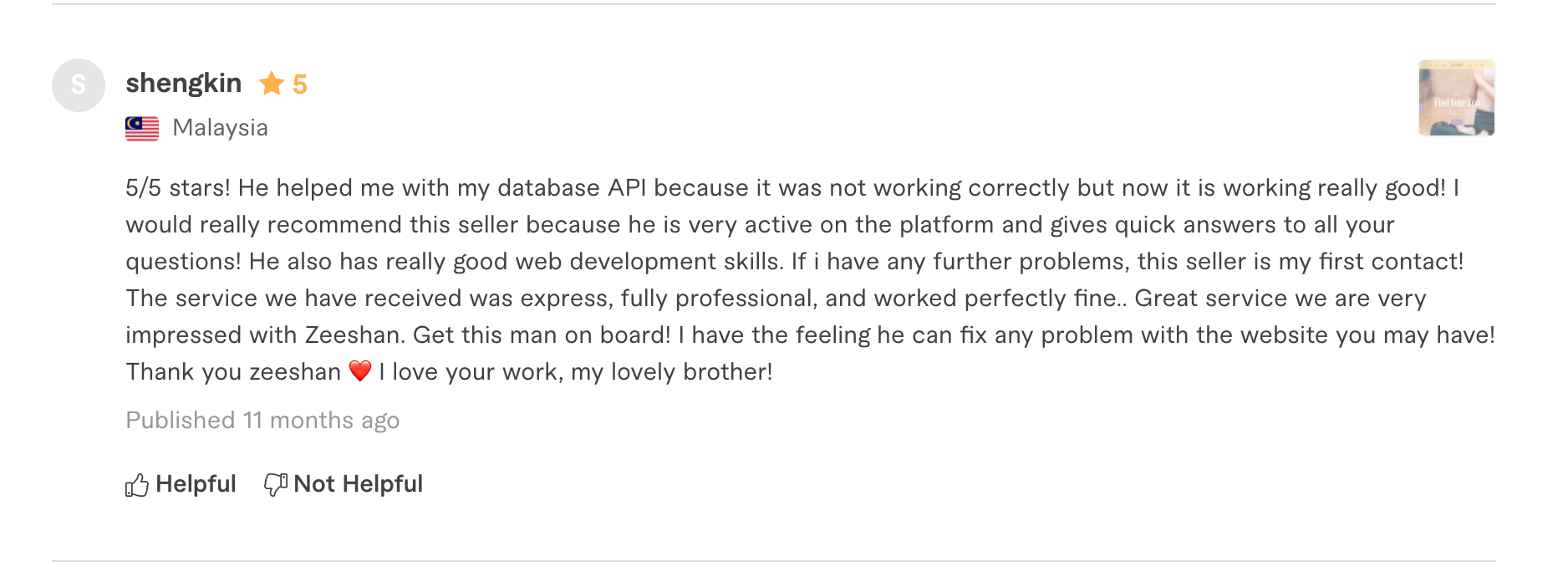Image resolution: width=1568 pixels, height=562 pixels.
Task: Mark the review as Helpful
Action: tap(196, 484)
